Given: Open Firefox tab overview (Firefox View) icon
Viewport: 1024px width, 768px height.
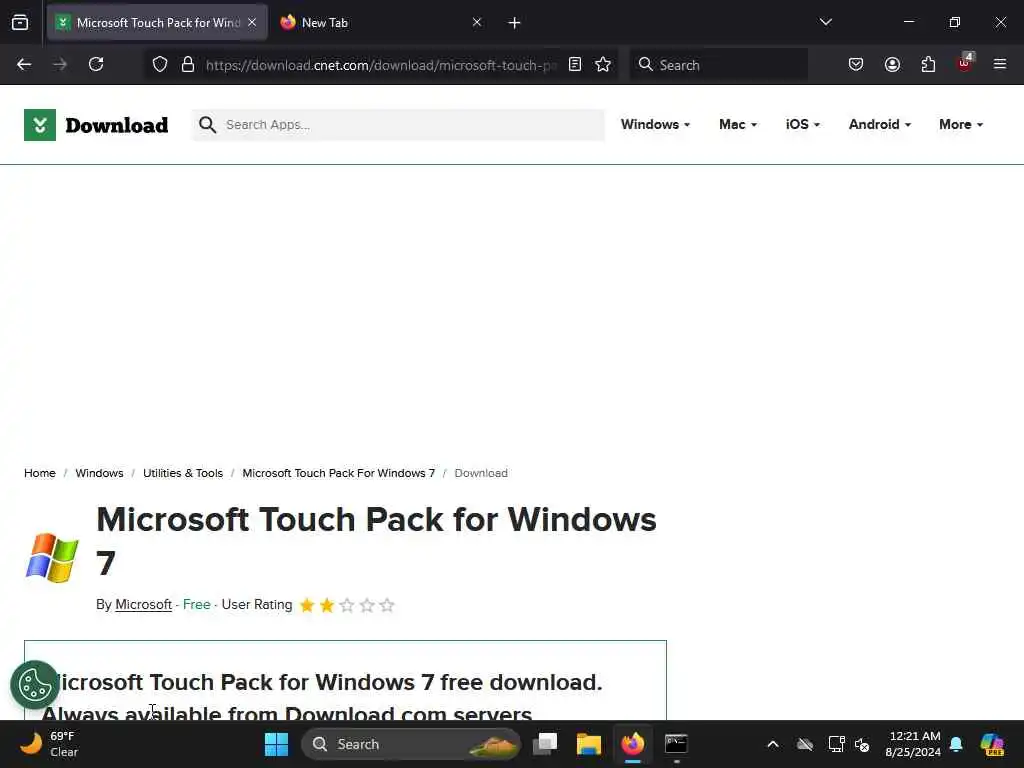Looking at the screenshot, I should [x=20, y=23].
